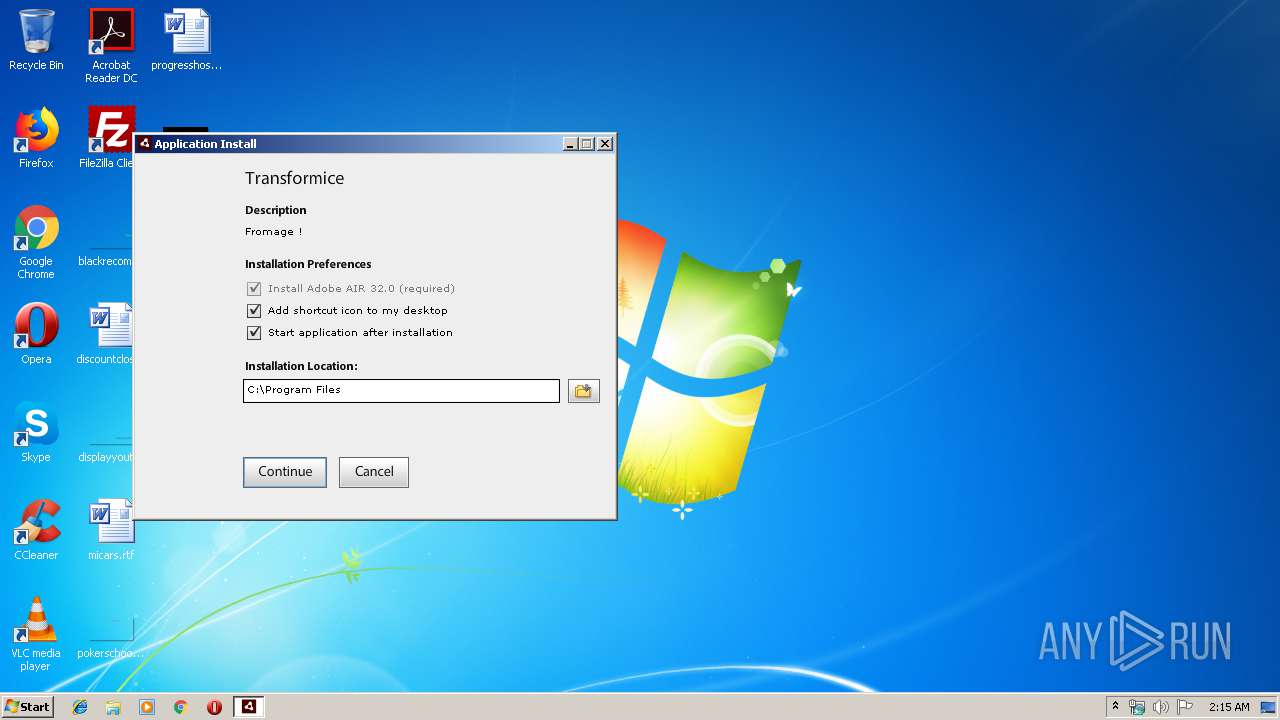Click the Installation Location text field
The height and width of the screenshot is (720, 1280).
click(x=401, y=390)
